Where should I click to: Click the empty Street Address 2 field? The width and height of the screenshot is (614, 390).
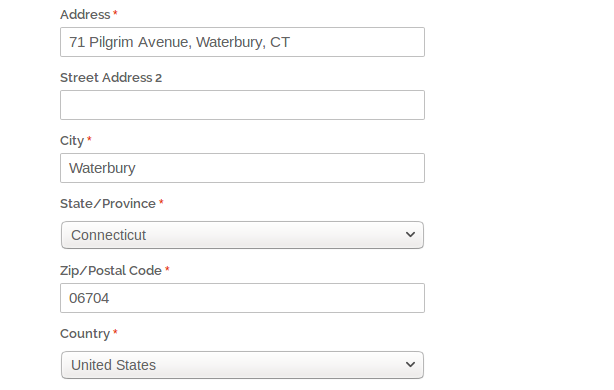[x=242, y=105]
